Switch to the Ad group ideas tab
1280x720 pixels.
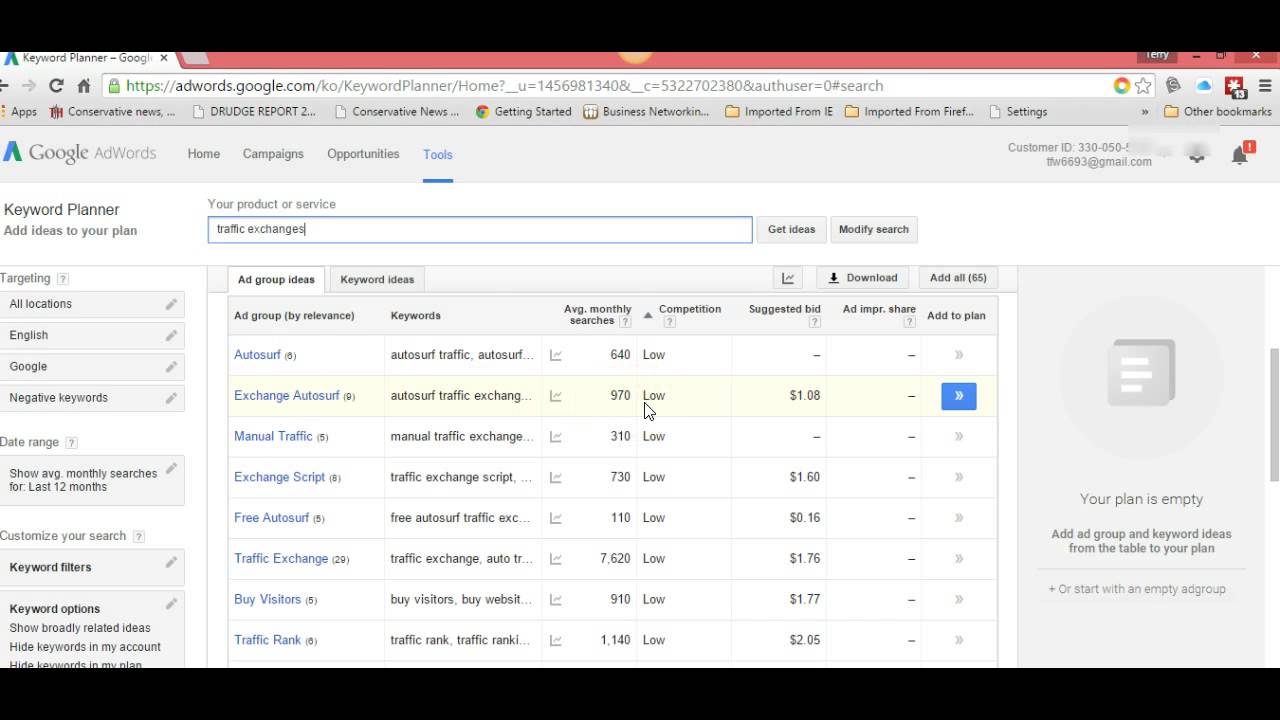pos(276,279)
